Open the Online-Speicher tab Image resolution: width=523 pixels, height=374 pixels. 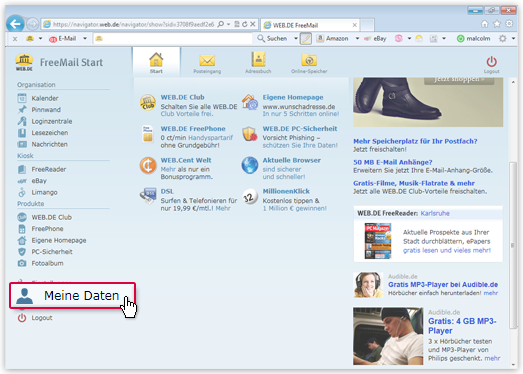(x=309, y=63)
